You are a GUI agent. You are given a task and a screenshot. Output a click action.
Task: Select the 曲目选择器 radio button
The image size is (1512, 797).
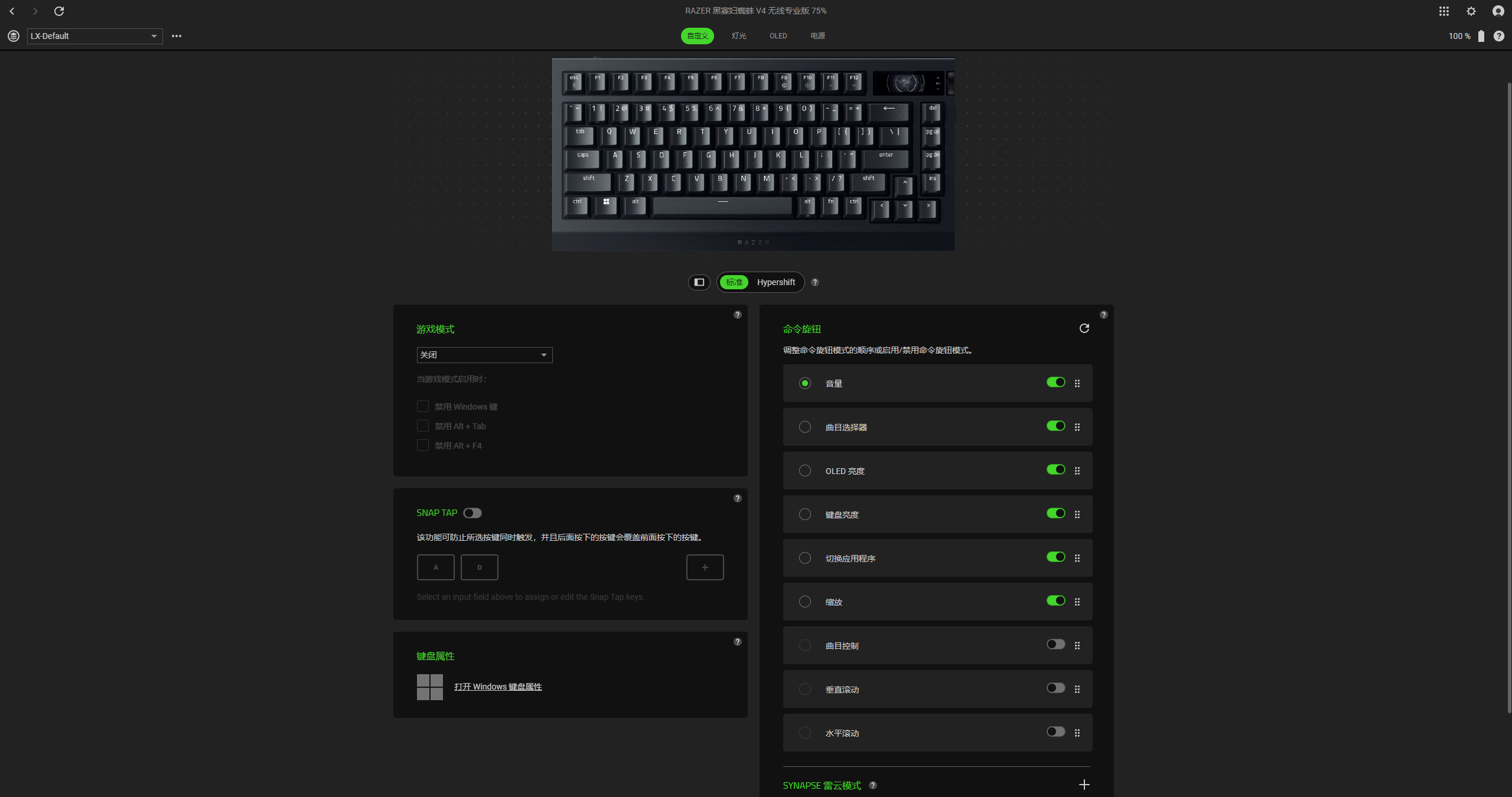coord(805,427)
